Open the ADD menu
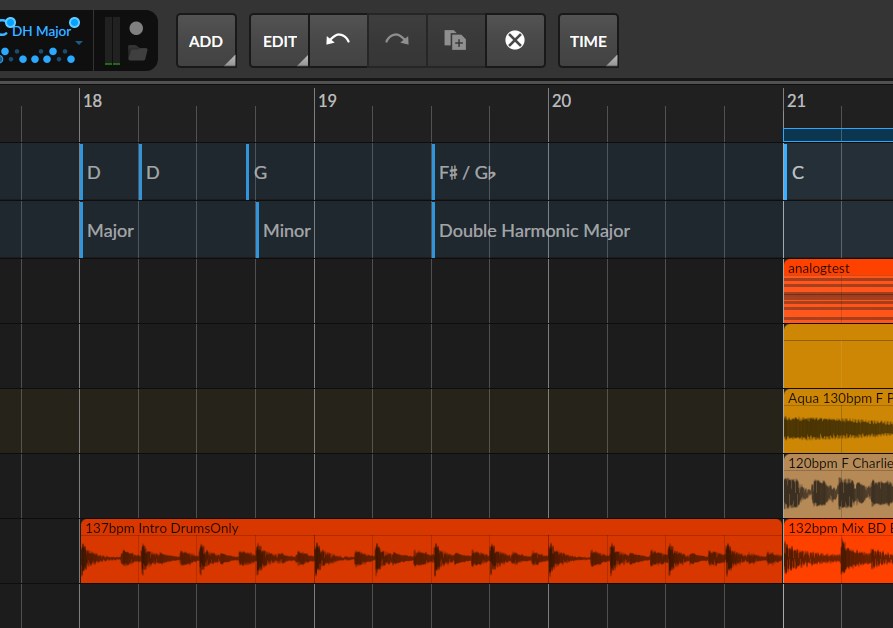Screen dimensions: 893x628 pos(206,41)
